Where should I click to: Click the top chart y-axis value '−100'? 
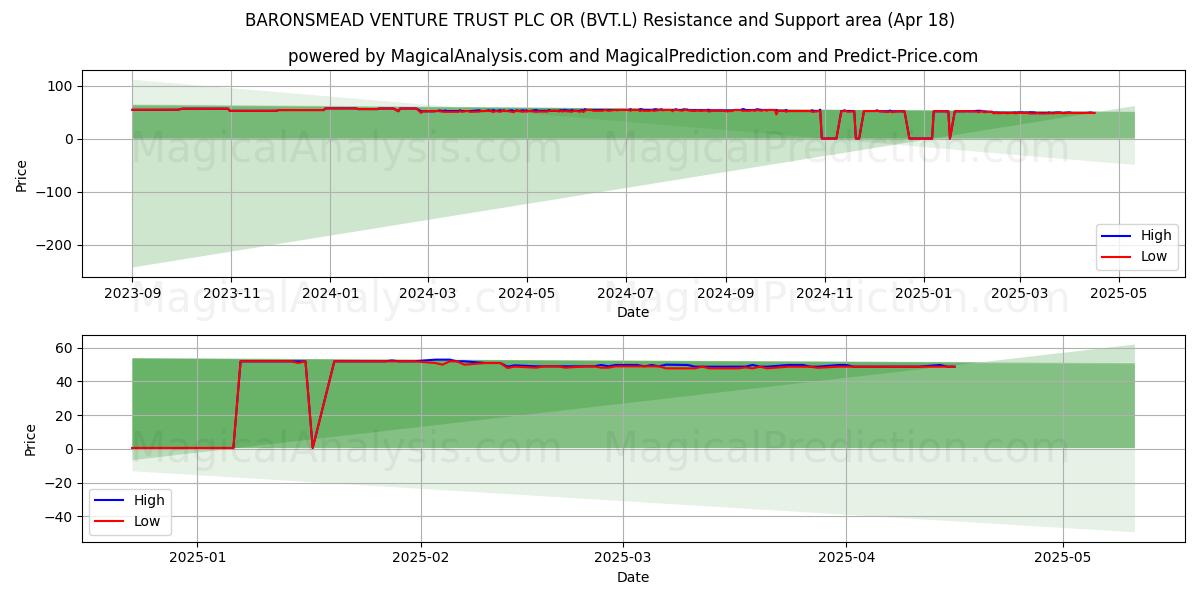pos(55,193)
